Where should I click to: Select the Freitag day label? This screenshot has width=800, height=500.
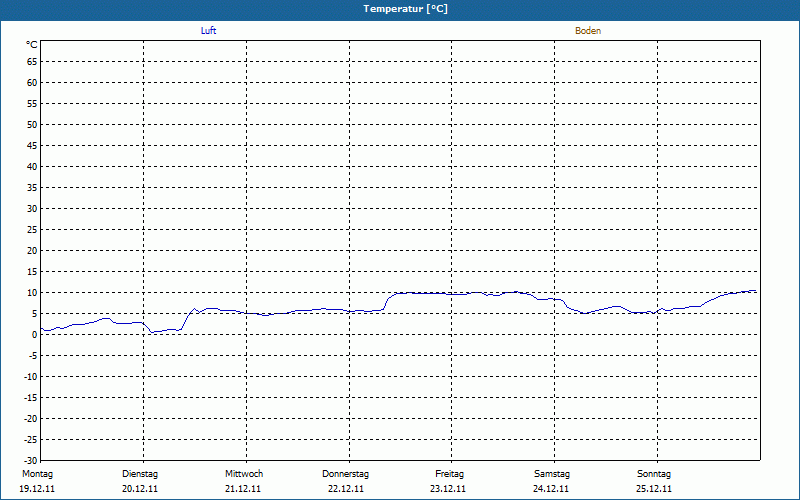(x=449, y=474)
